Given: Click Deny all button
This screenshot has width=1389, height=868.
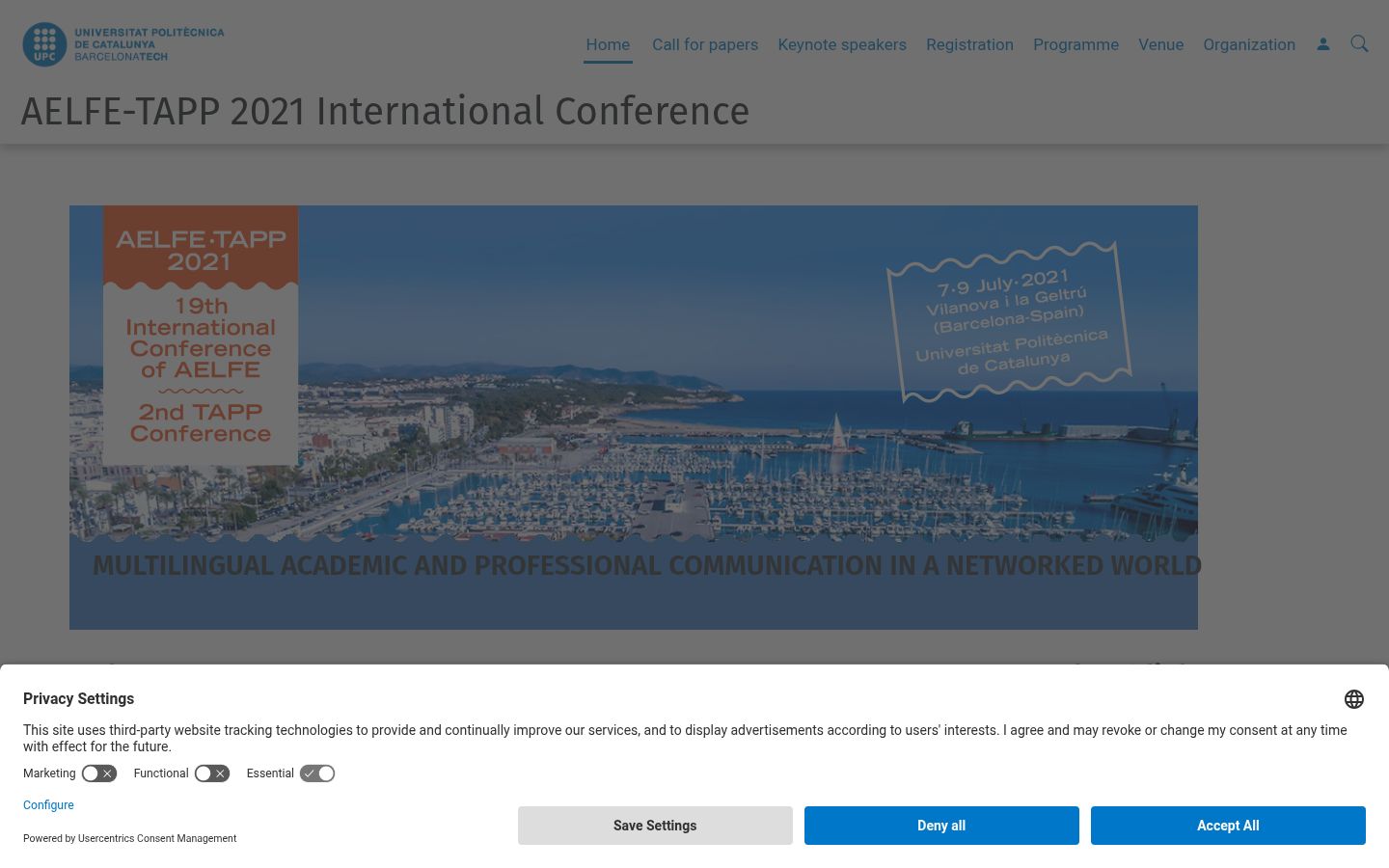Looking at the screenshot, I should [941, 826].
